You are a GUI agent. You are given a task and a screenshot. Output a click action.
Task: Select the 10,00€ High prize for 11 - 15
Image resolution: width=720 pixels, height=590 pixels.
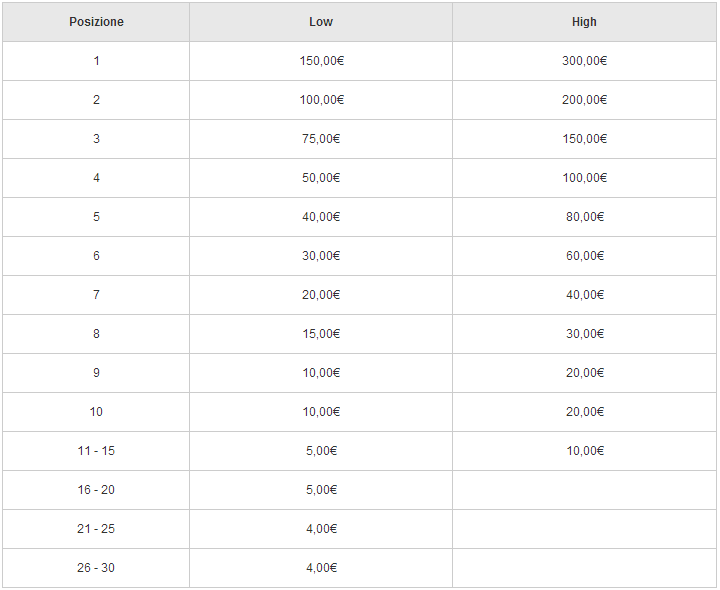[x=584, y=451]
